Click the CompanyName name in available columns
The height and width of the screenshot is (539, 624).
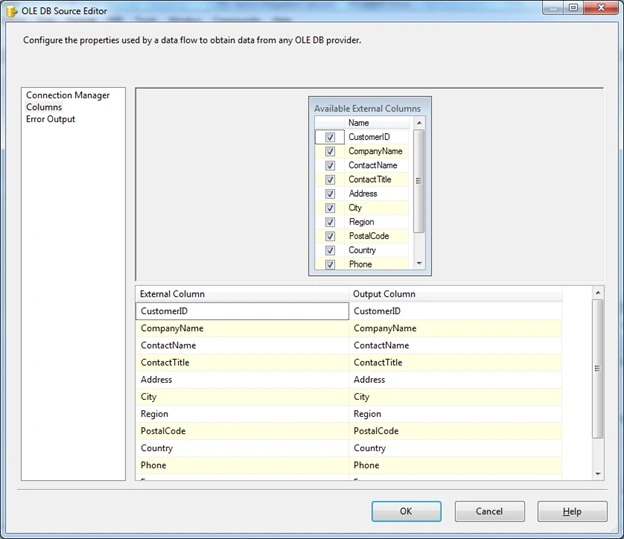tap(375, 151)
